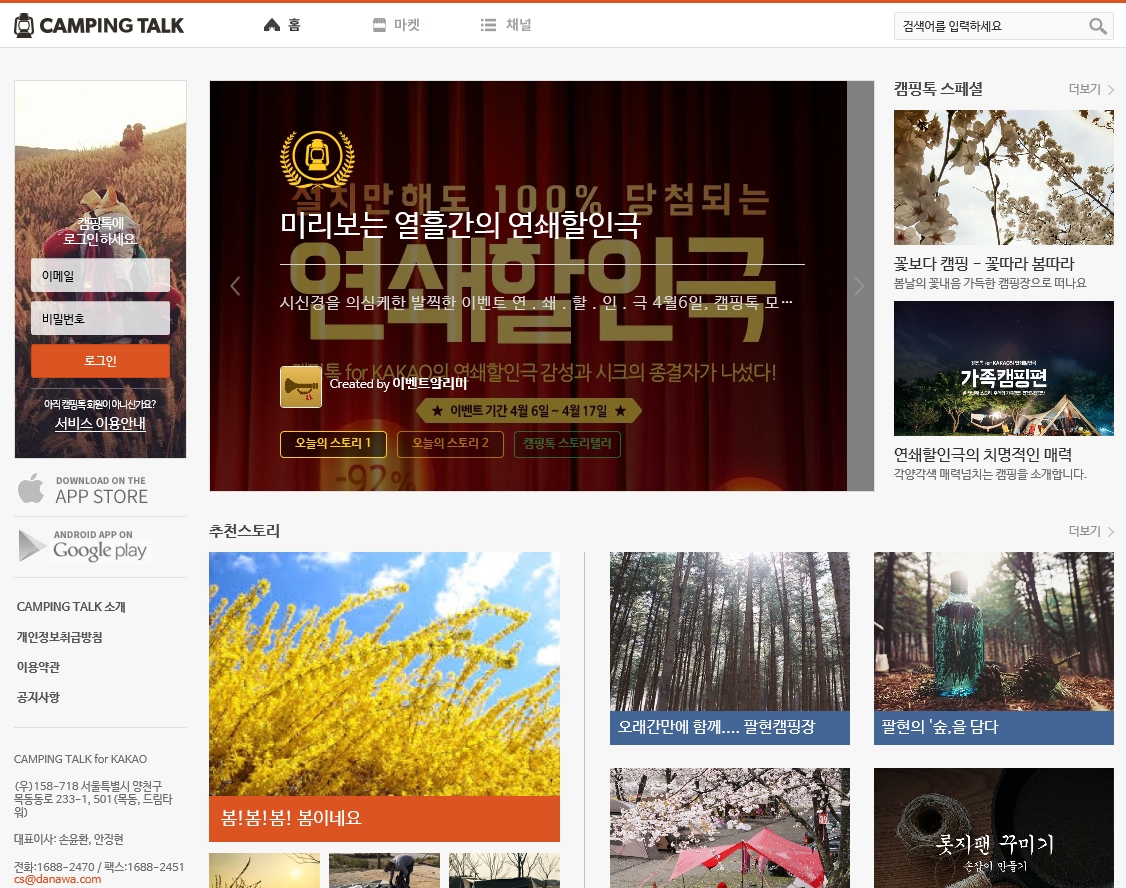Screen dimensions: 1126x888
Task: Select the 오늘의 스토리 1 tab
Action: (x=333, y=444)
